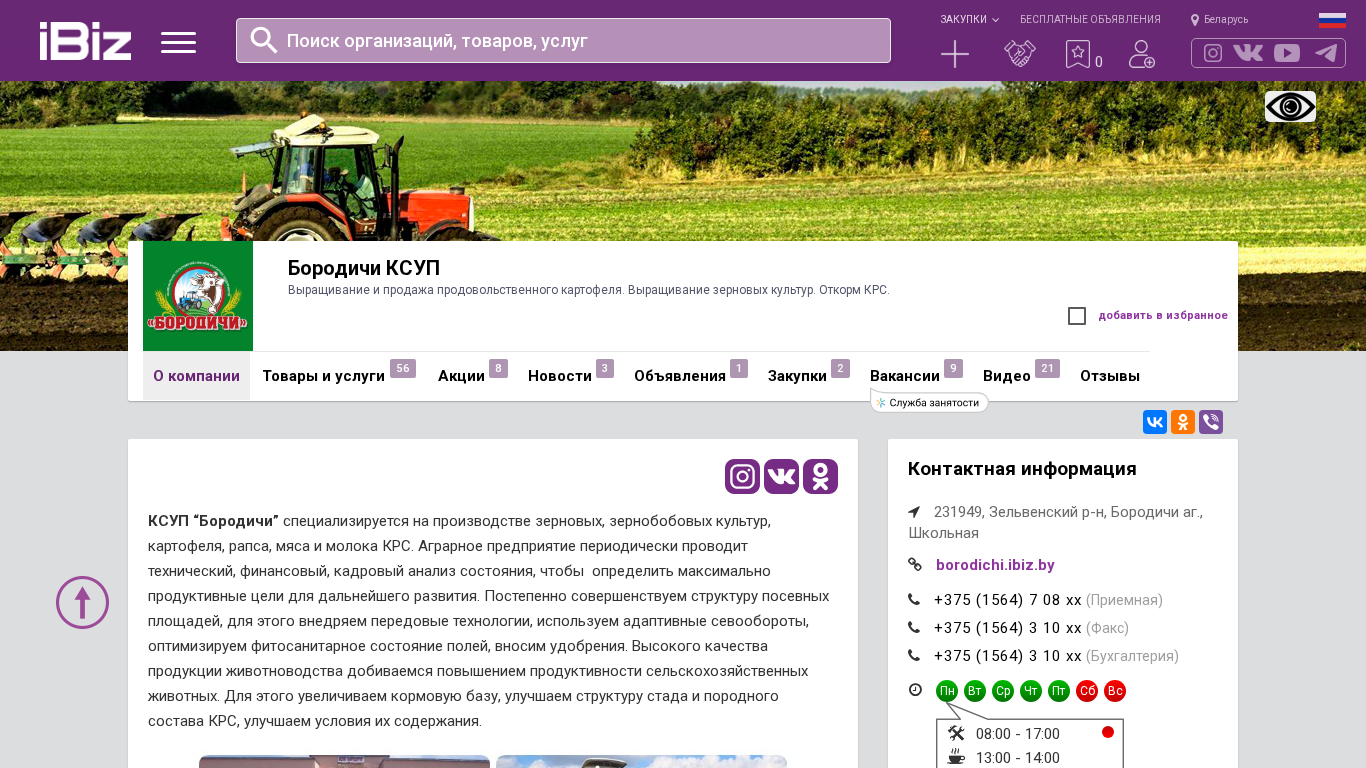Click the search field for organizations
The height and width of the screenshot is (768, 1366).
pos(563,40)
